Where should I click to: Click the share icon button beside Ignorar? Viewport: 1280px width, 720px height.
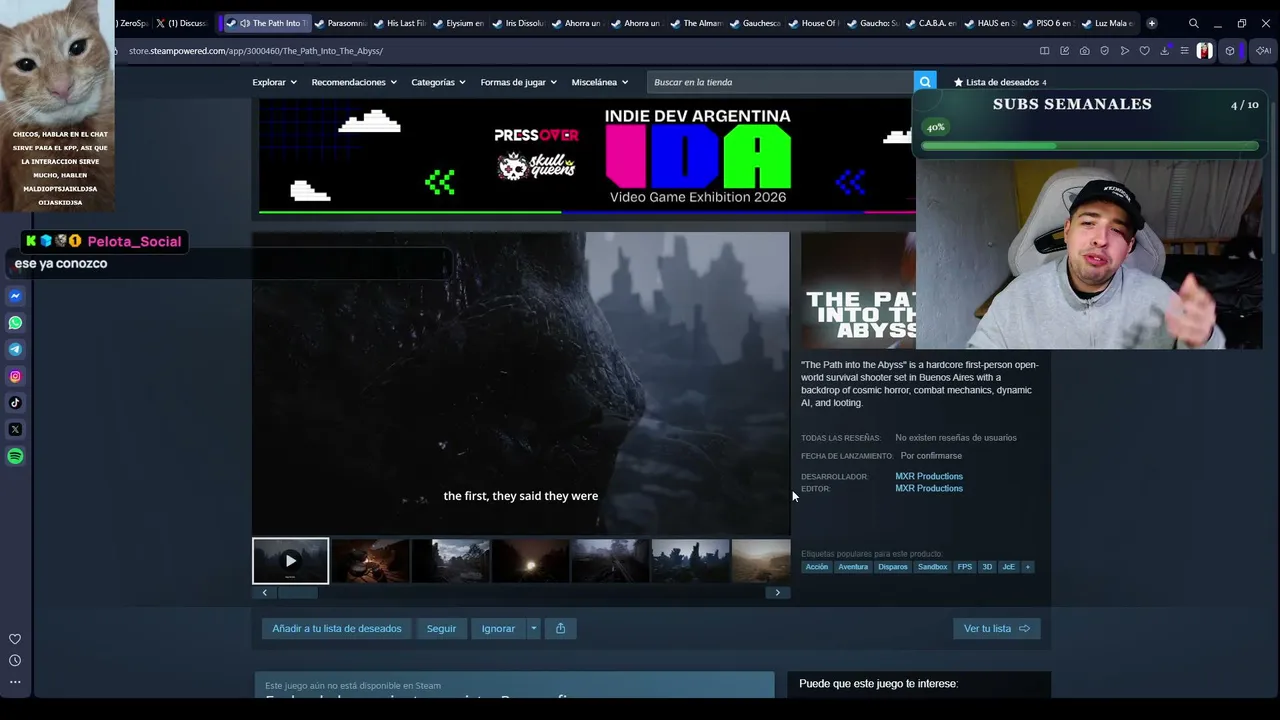pos(560,628)
